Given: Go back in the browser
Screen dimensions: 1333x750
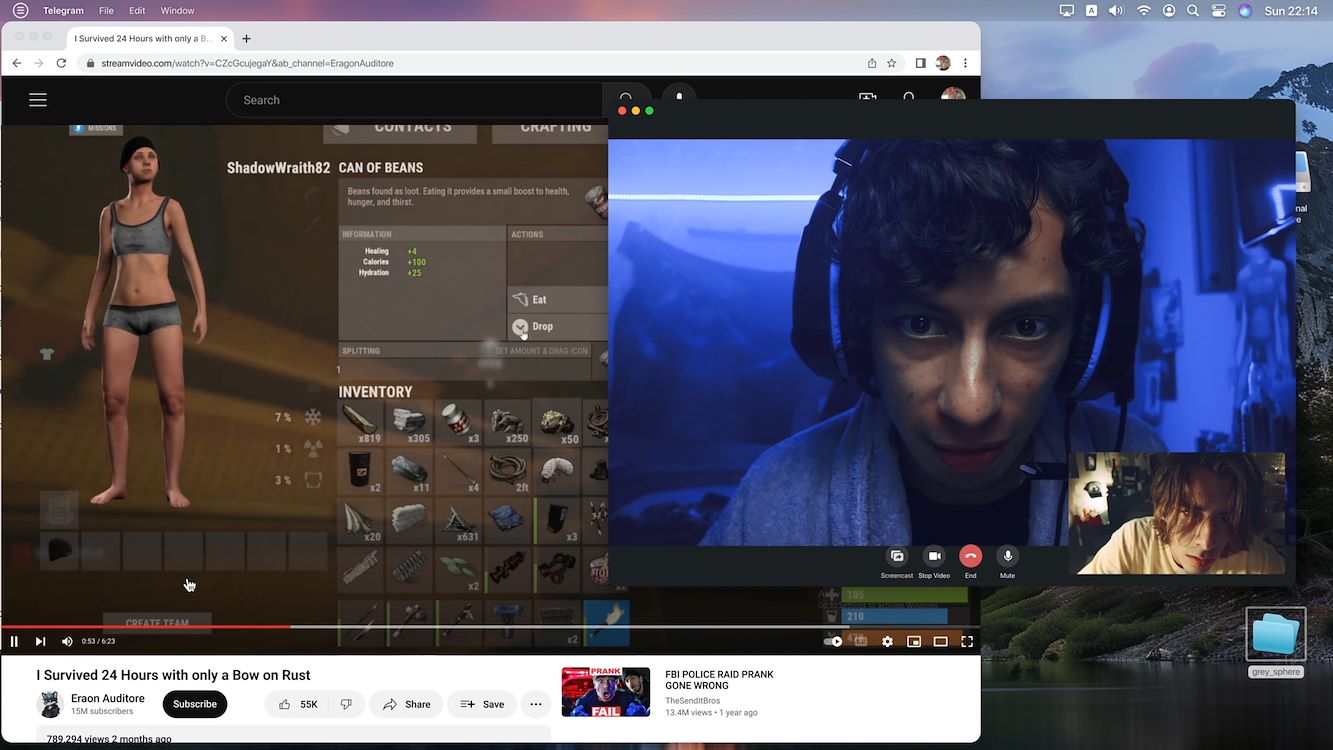Looking at the screenshot, I should point(16,63).
